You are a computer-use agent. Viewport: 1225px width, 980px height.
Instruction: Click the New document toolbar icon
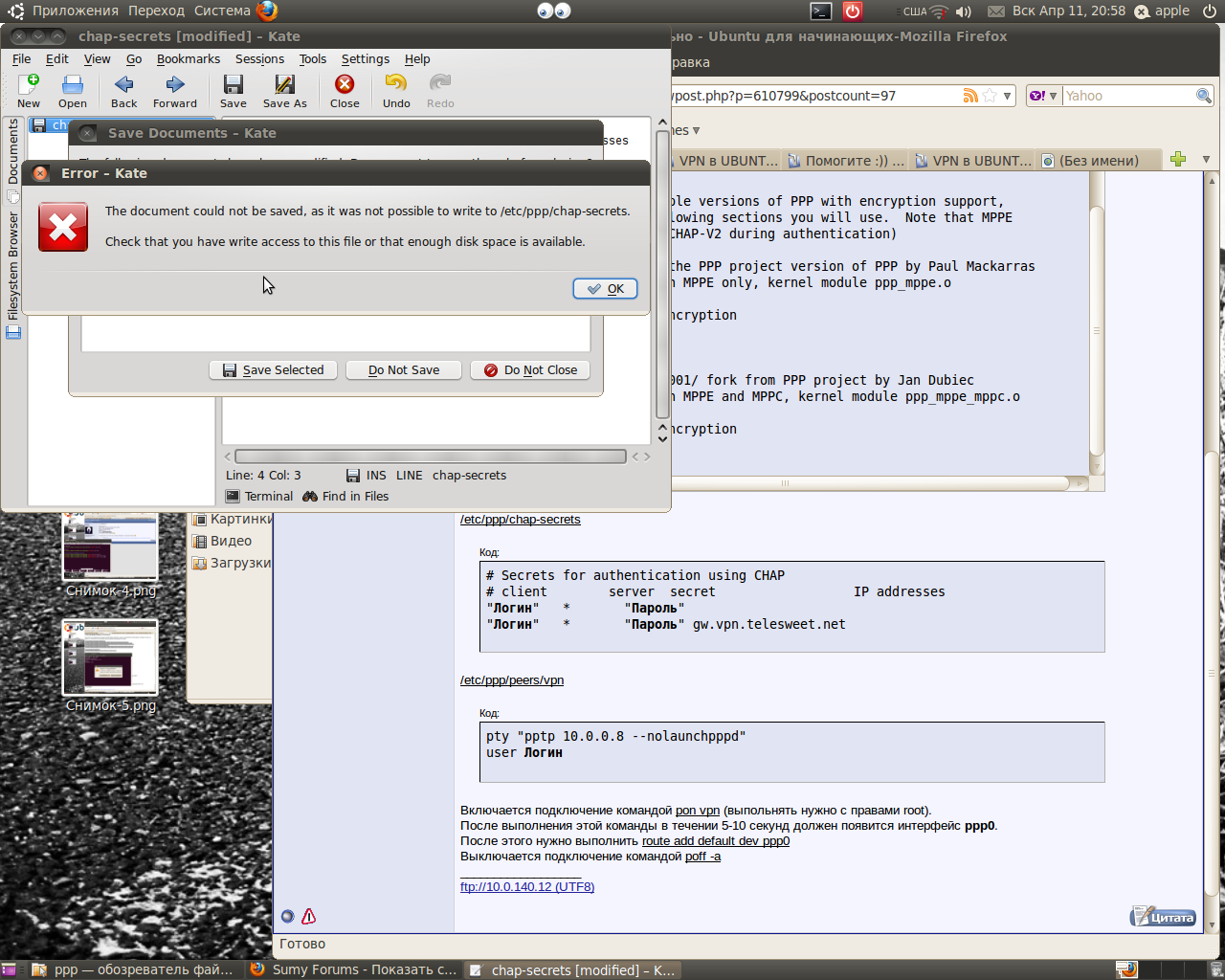pos(29,90)
